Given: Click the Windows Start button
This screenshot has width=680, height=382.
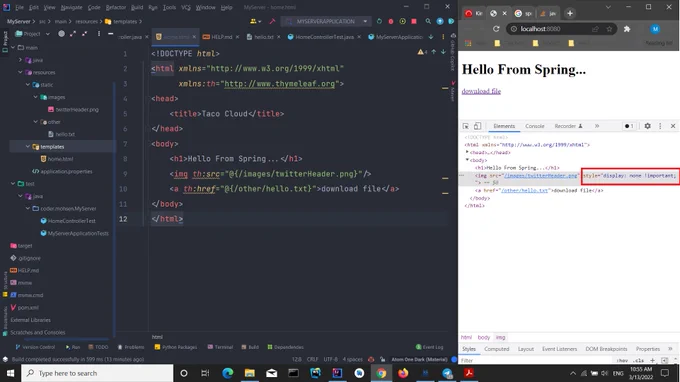Looking at the screenshot, I should pyautogui.click(x=10, y=373).
